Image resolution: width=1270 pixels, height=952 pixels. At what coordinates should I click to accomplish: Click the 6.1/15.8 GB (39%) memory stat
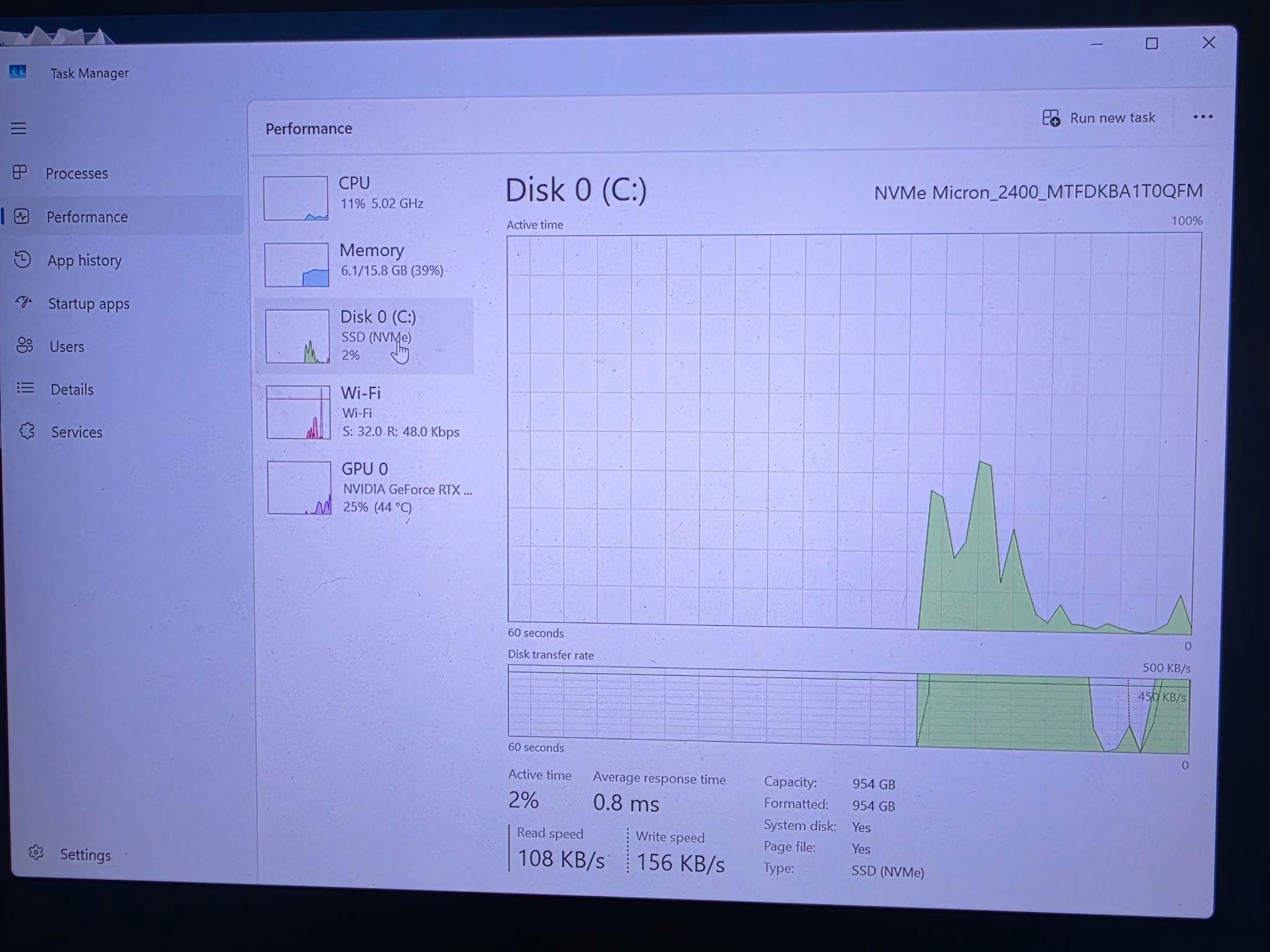click(392, 271)
